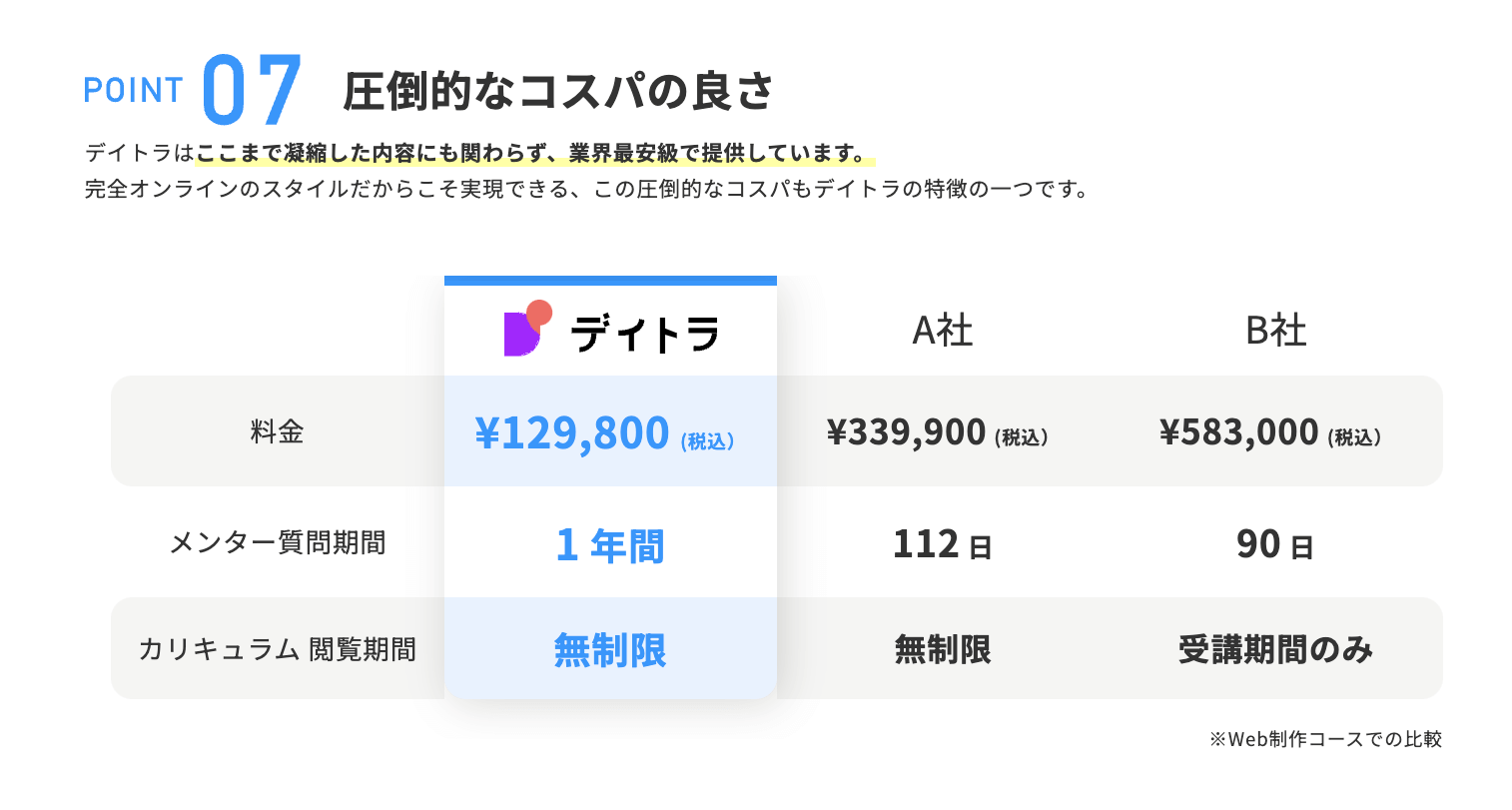This screenshot has height=810, width=1512.
Task: Click デイトラ's blue 無制限 value
Action: (x=609, y=650)
